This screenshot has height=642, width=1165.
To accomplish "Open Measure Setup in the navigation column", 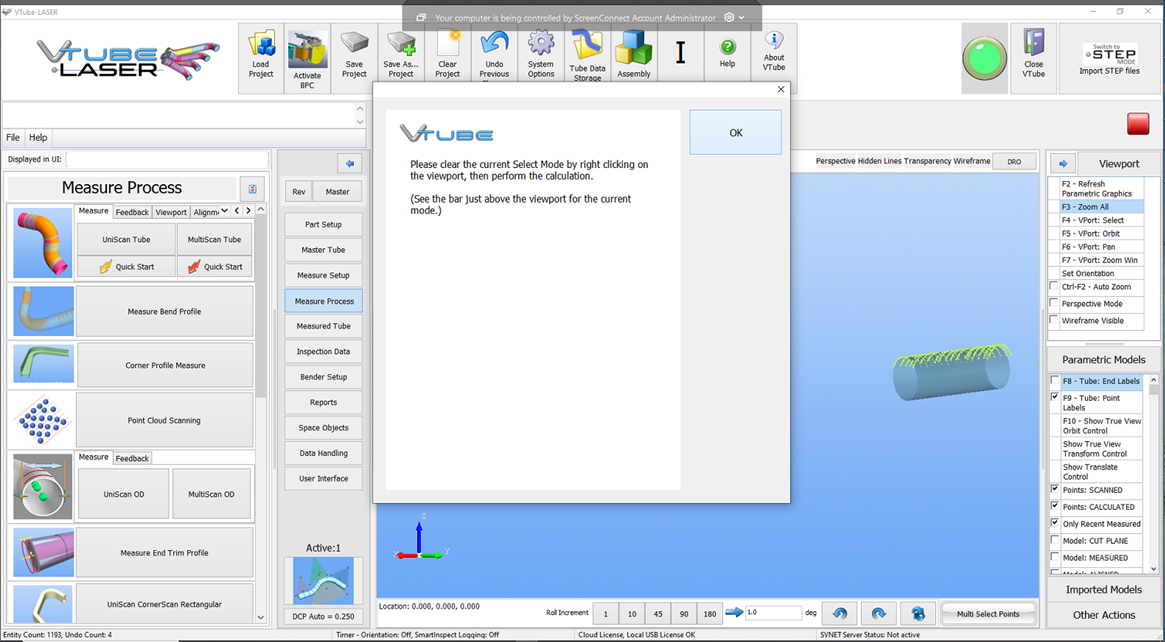I will click(323, 275).
